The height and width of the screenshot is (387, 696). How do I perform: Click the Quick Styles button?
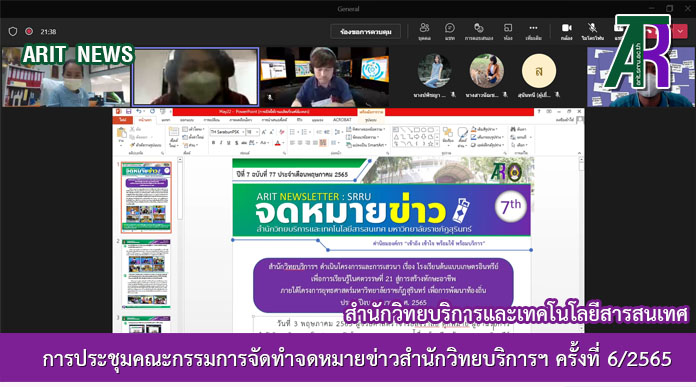point(463,137)
